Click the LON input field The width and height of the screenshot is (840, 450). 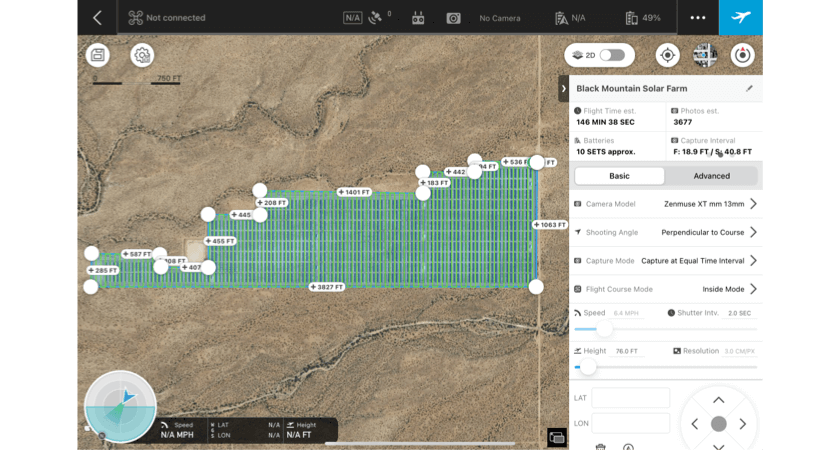point(631,423)
